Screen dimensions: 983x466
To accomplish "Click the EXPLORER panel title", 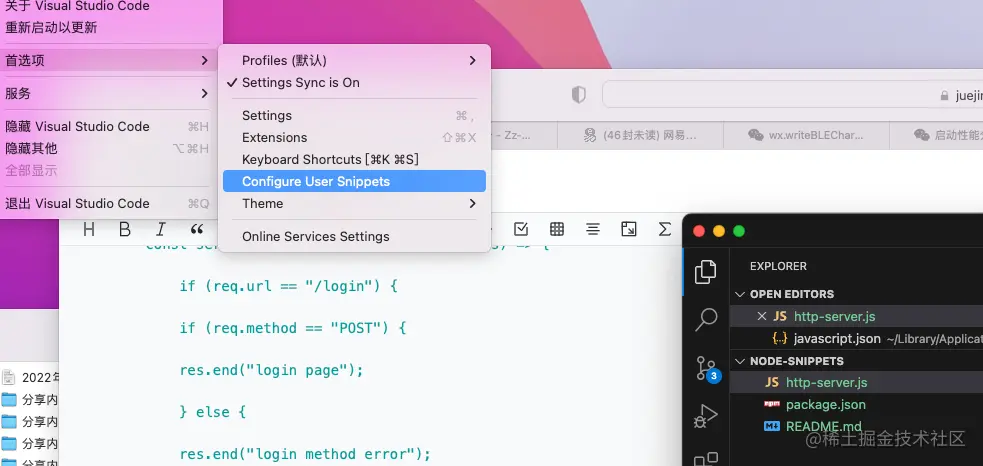I will [x=778, y=266].
